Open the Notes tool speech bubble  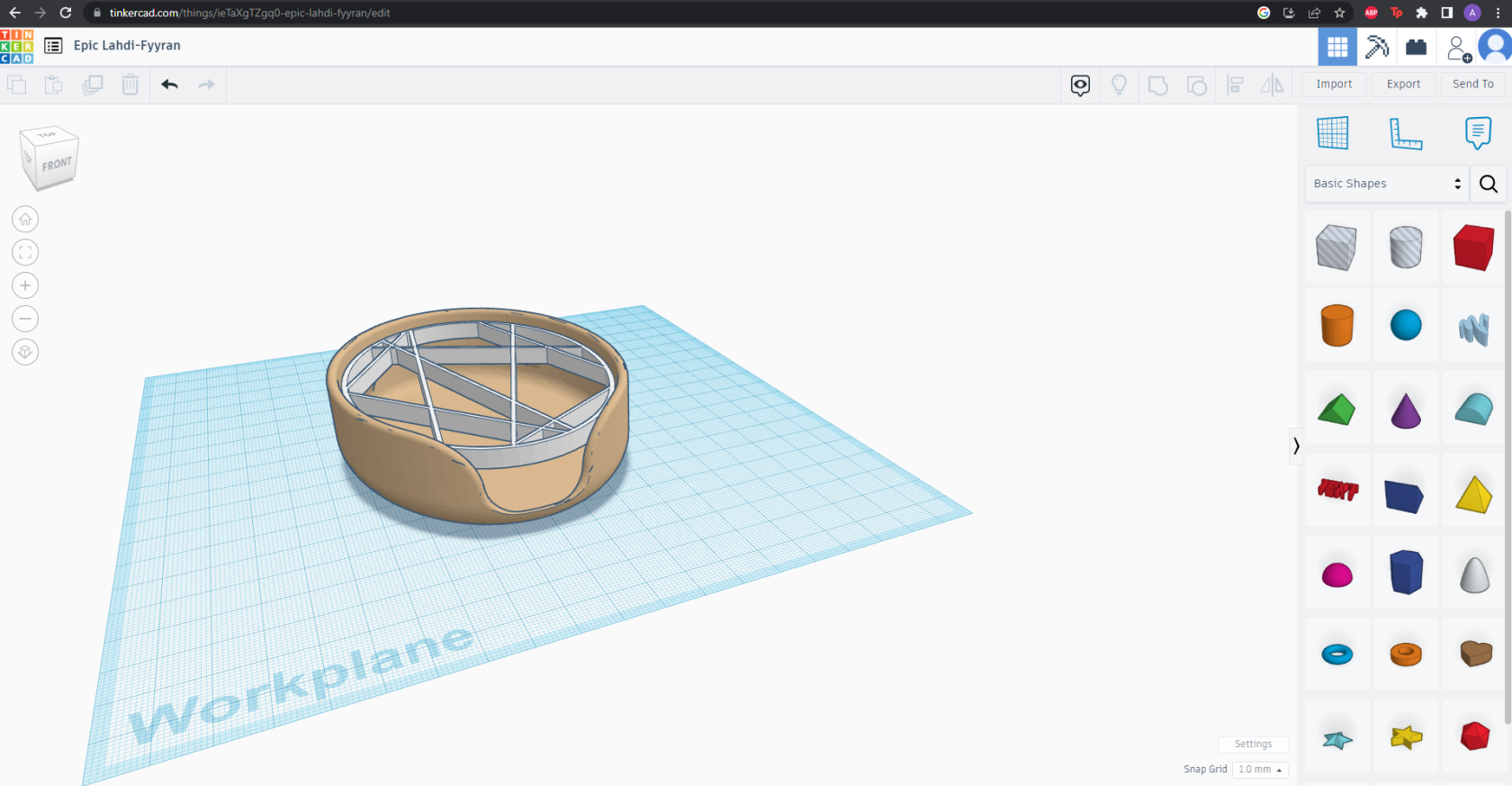point(1081,86)
